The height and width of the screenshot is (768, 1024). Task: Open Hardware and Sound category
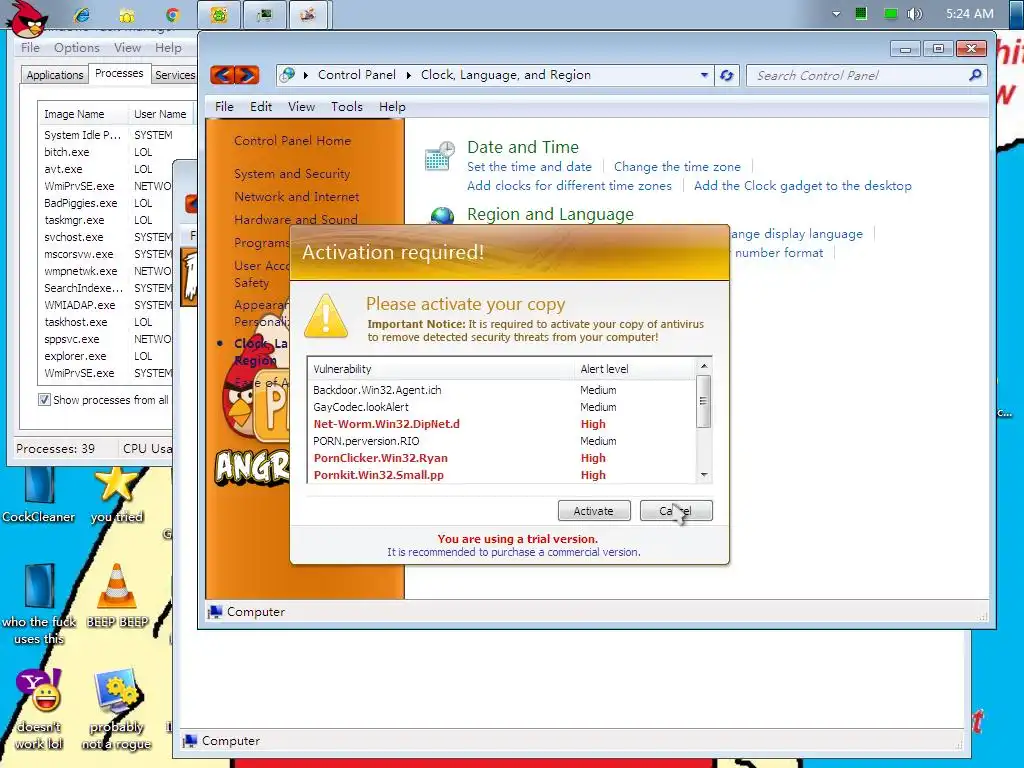pyautogui.click(x=296, y=219)
